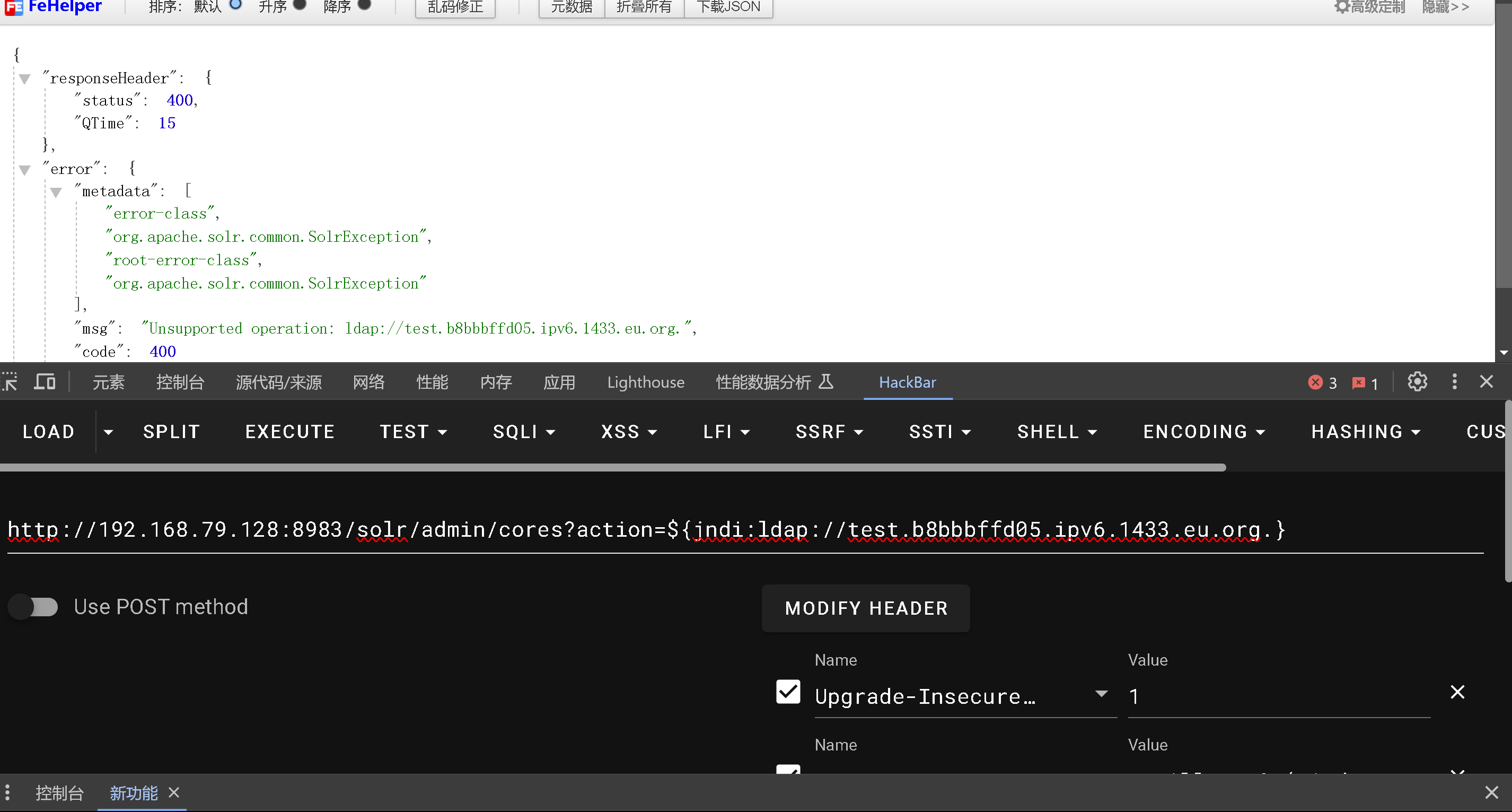Collapse the responseHeader JSON node

coord(24,79)
